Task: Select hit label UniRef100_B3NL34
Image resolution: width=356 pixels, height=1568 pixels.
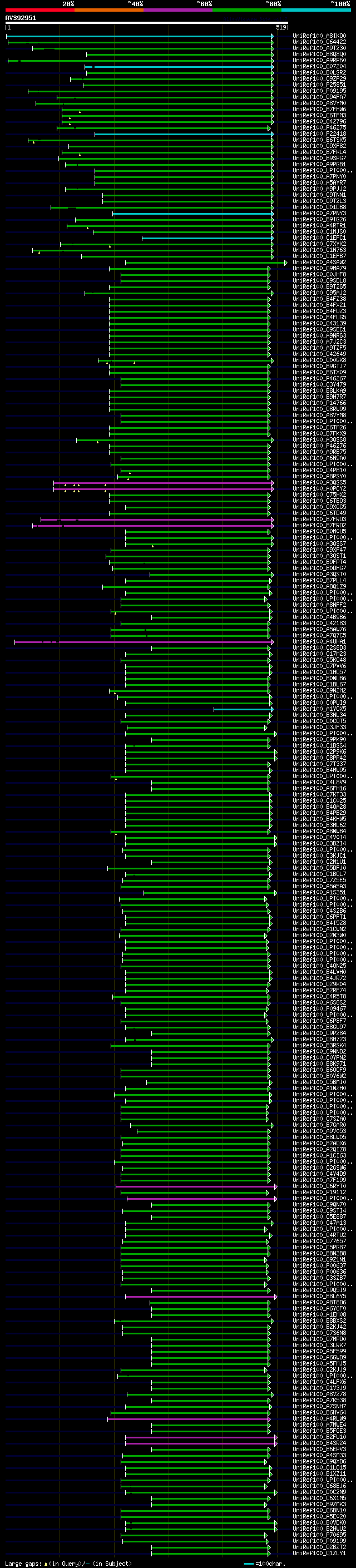Action: 319,715
